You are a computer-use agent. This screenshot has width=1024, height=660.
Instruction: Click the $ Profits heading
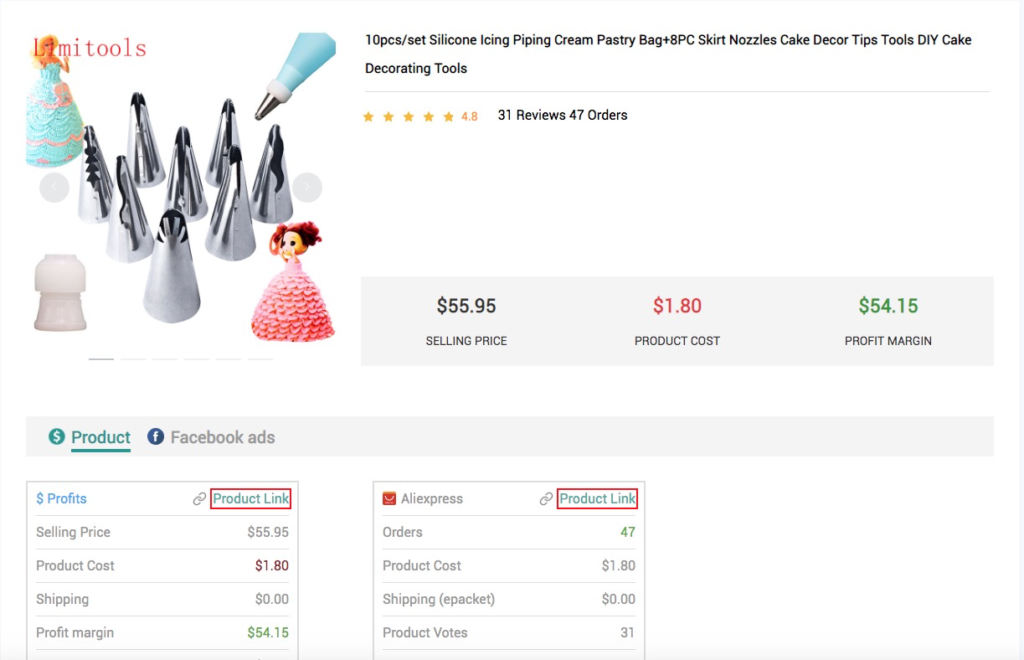pos(61,499)
